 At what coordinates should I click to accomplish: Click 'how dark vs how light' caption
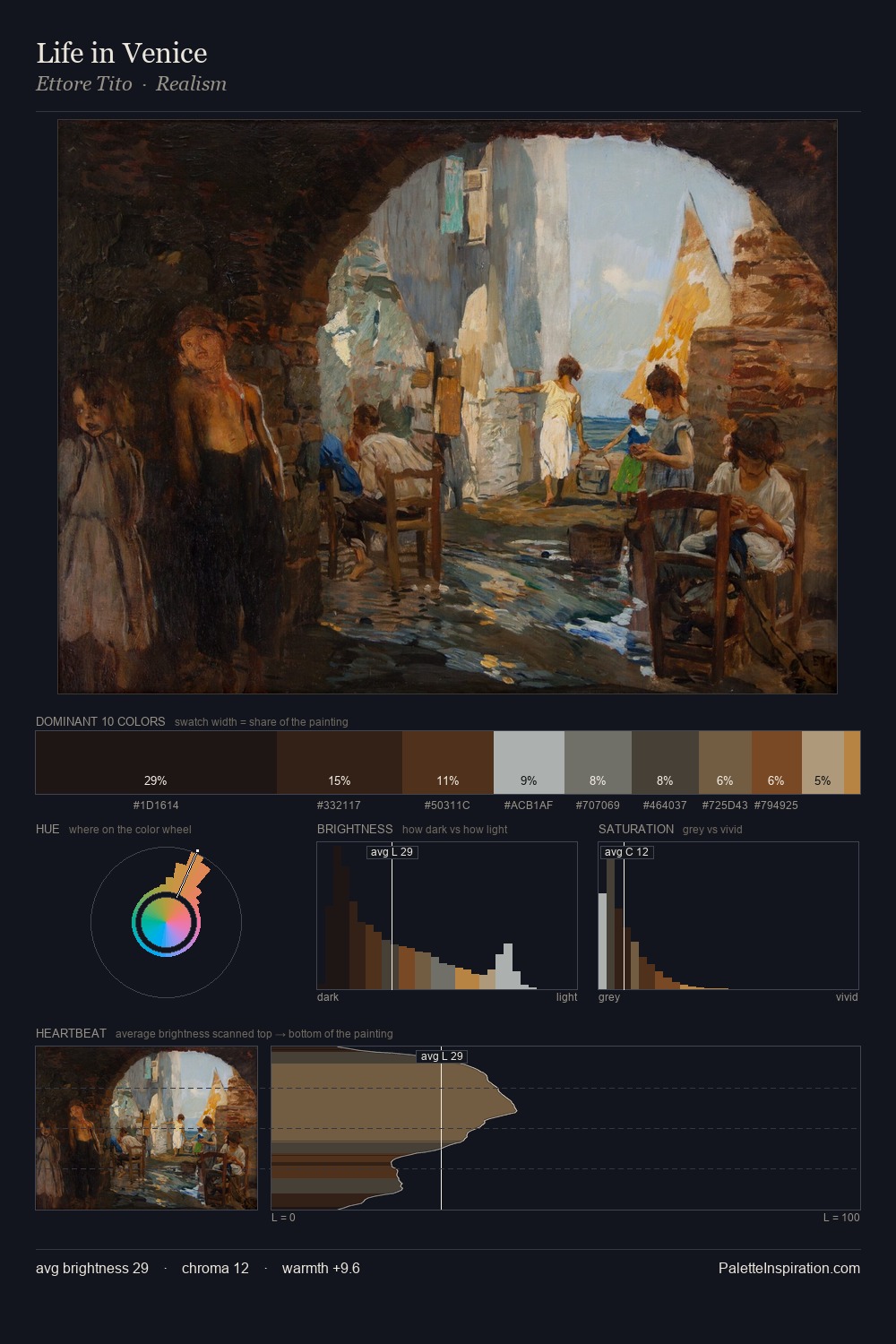(x=454, y=830)
